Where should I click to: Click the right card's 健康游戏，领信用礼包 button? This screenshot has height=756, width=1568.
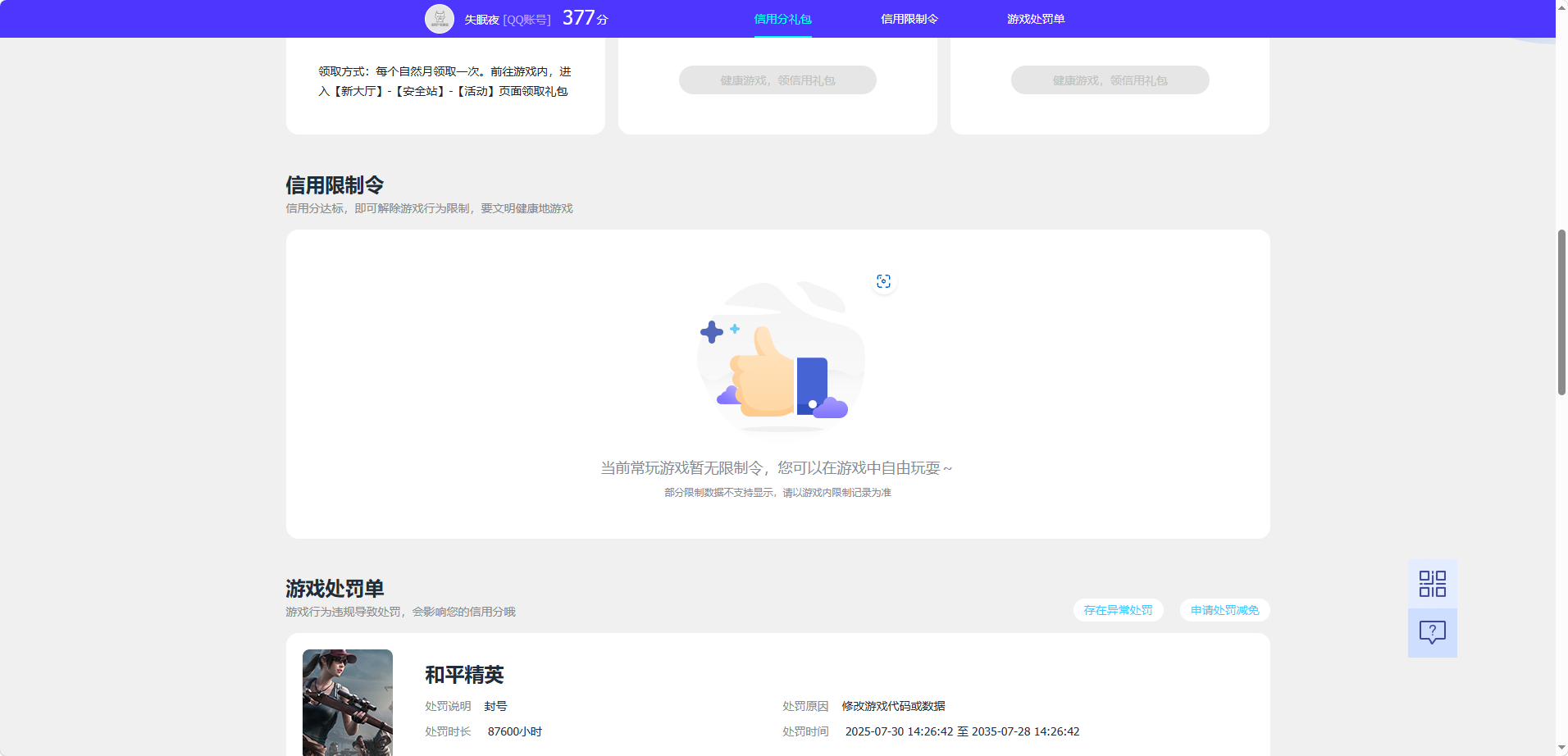tap(1110, 80)
